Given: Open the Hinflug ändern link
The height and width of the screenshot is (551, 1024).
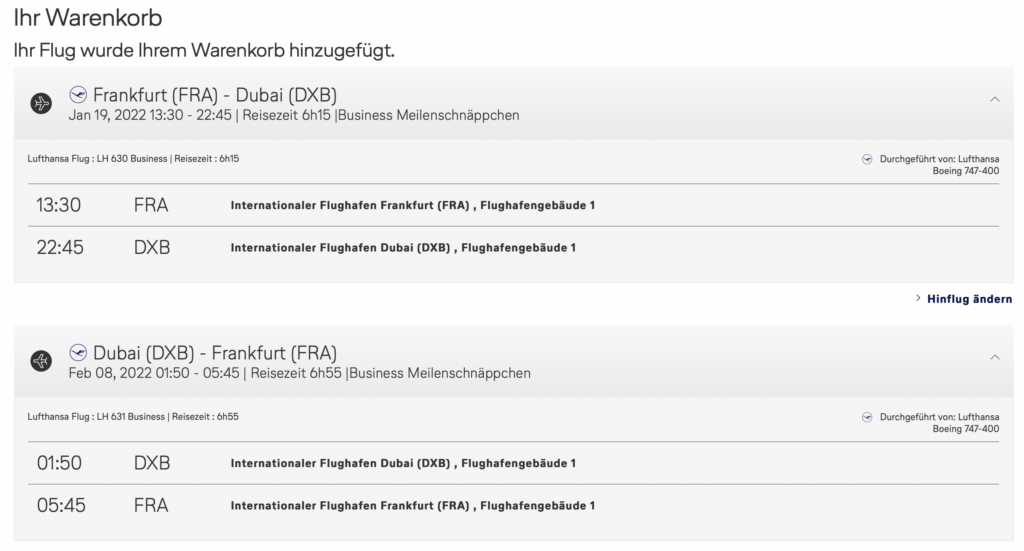Looking at the screenshot, I should point(968,299).
